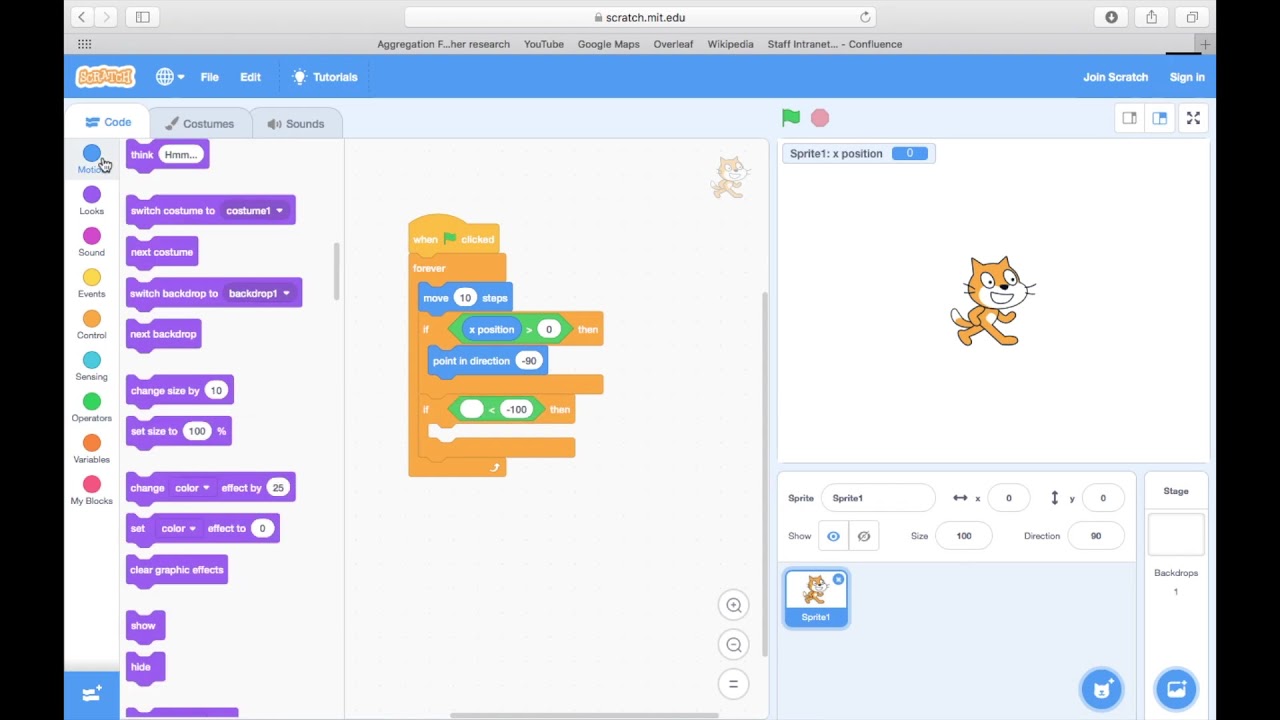Click the show block in palette
The image size is (1280, 720).
(144, 626)
